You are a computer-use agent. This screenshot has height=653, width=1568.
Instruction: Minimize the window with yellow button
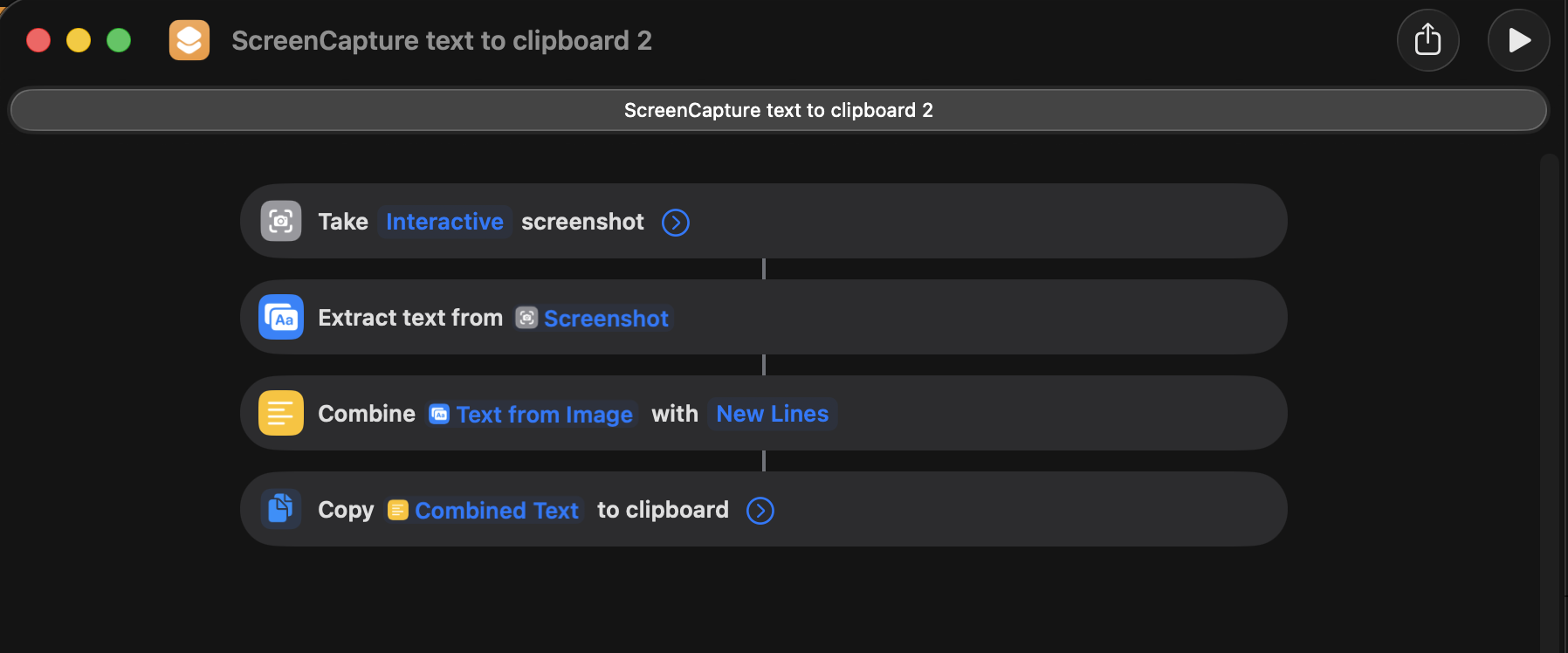(79, 40)
